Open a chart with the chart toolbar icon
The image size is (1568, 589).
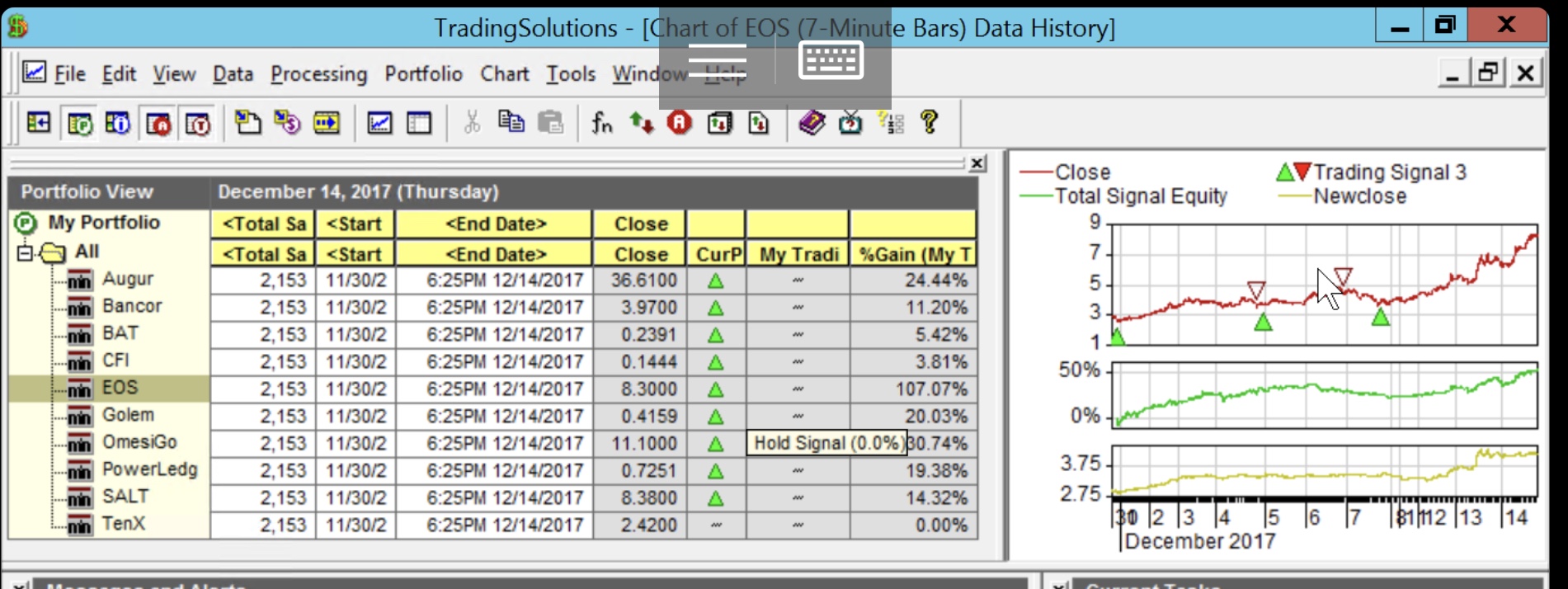tap(379, 124)
